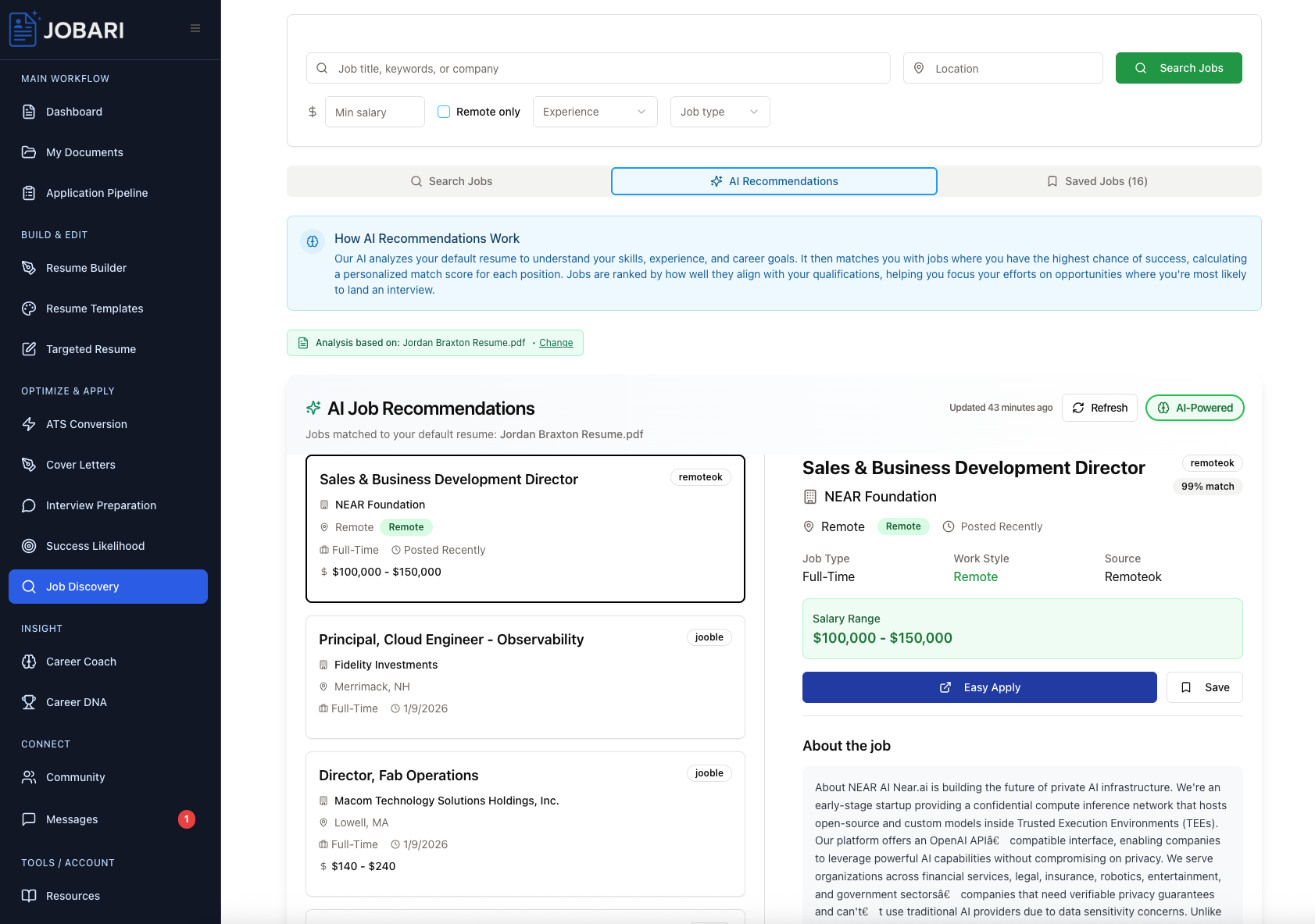The image size is (1315, 924).
Task: Enable the Remote only filter
Action: tap(443, 112)
